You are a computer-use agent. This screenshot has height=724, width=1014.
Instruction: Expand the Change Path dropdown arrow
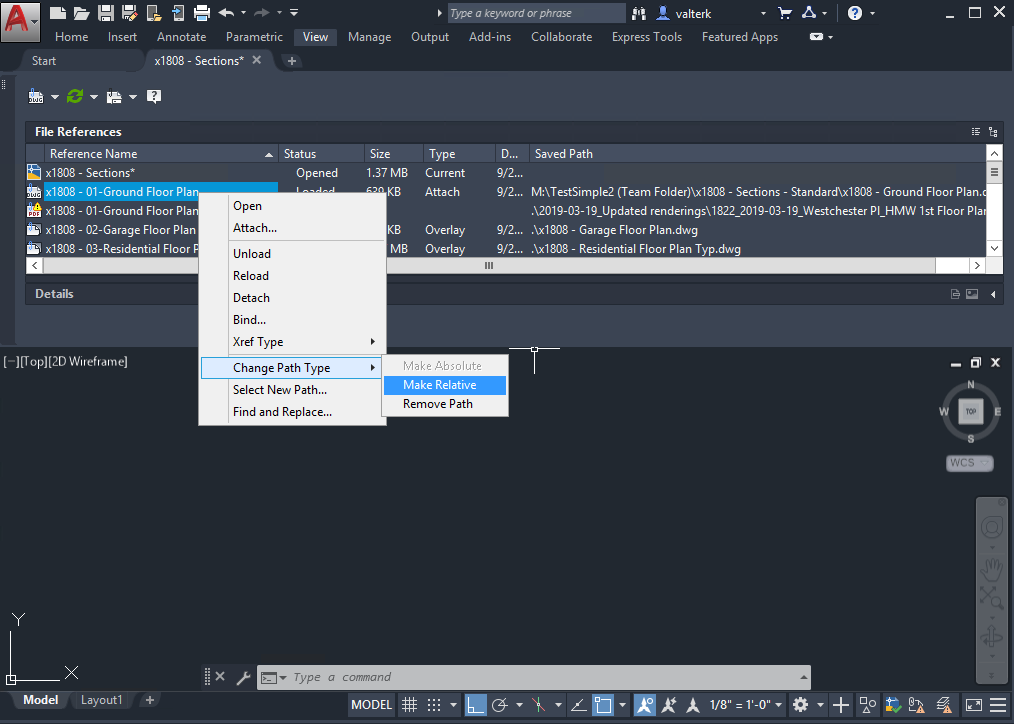coord(133,97)
